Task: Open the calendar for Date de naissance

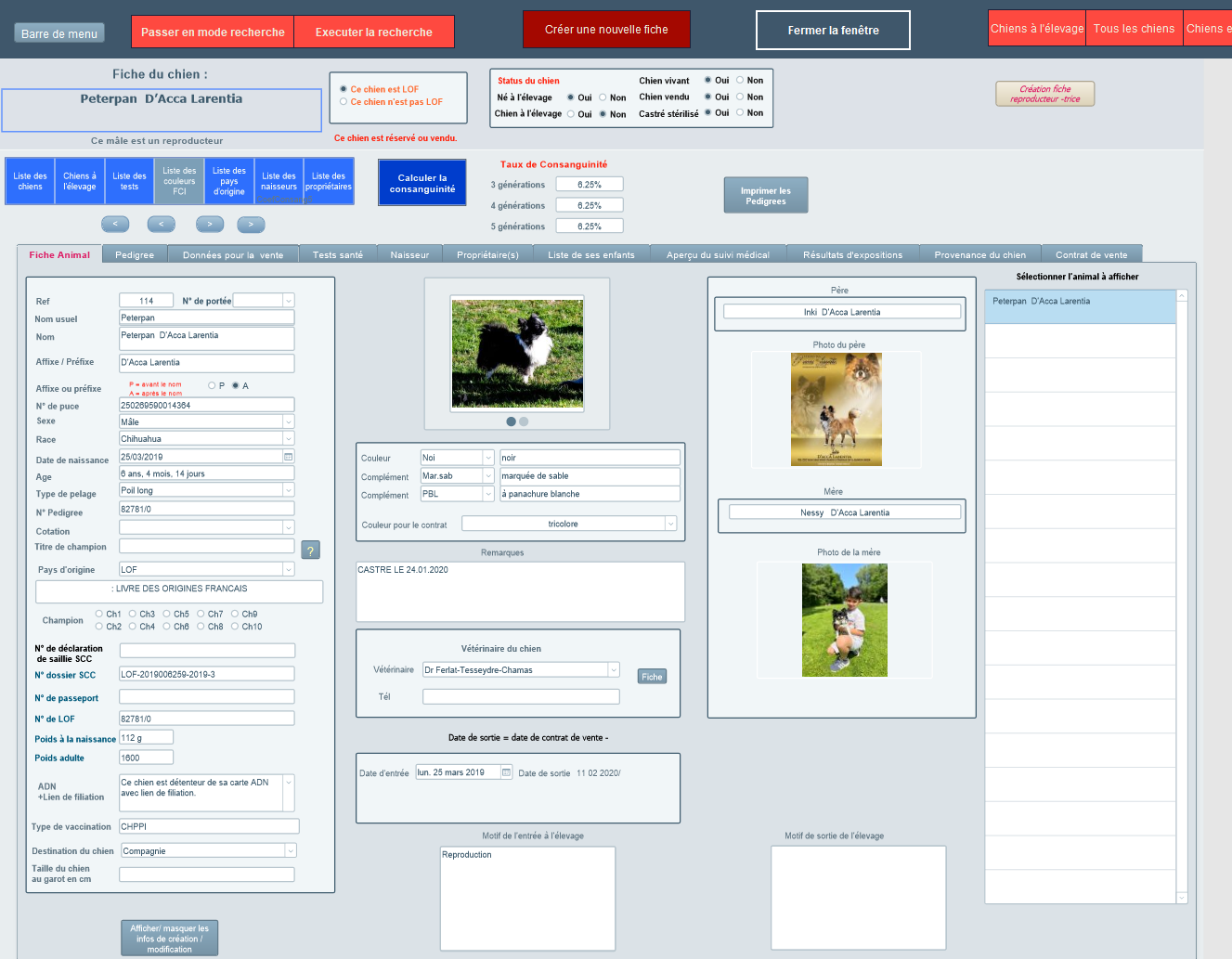Action: (x=288, y=456)
